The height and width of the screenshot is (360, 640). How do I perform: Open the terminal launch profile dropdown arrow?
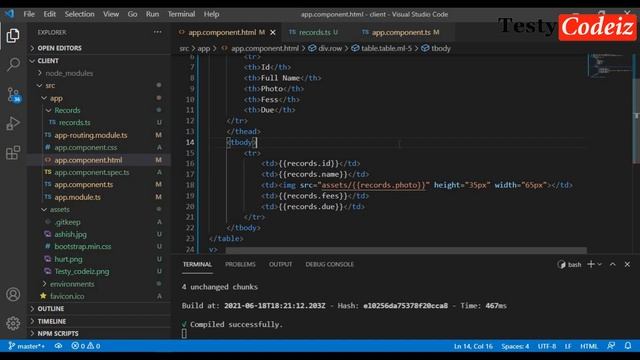click(x=600, y=264)
